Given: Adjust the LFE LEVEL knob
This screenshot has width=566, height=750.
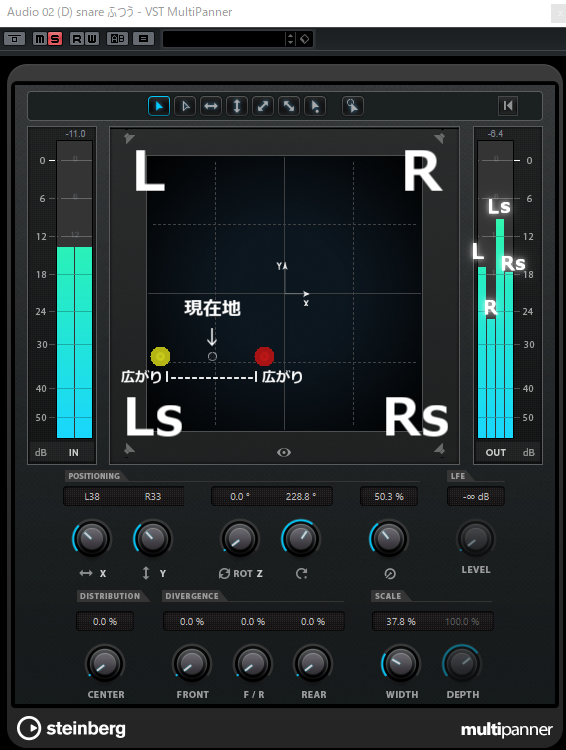Looking at the screenshot, I should pyautogui.click(x=476, y=539).
